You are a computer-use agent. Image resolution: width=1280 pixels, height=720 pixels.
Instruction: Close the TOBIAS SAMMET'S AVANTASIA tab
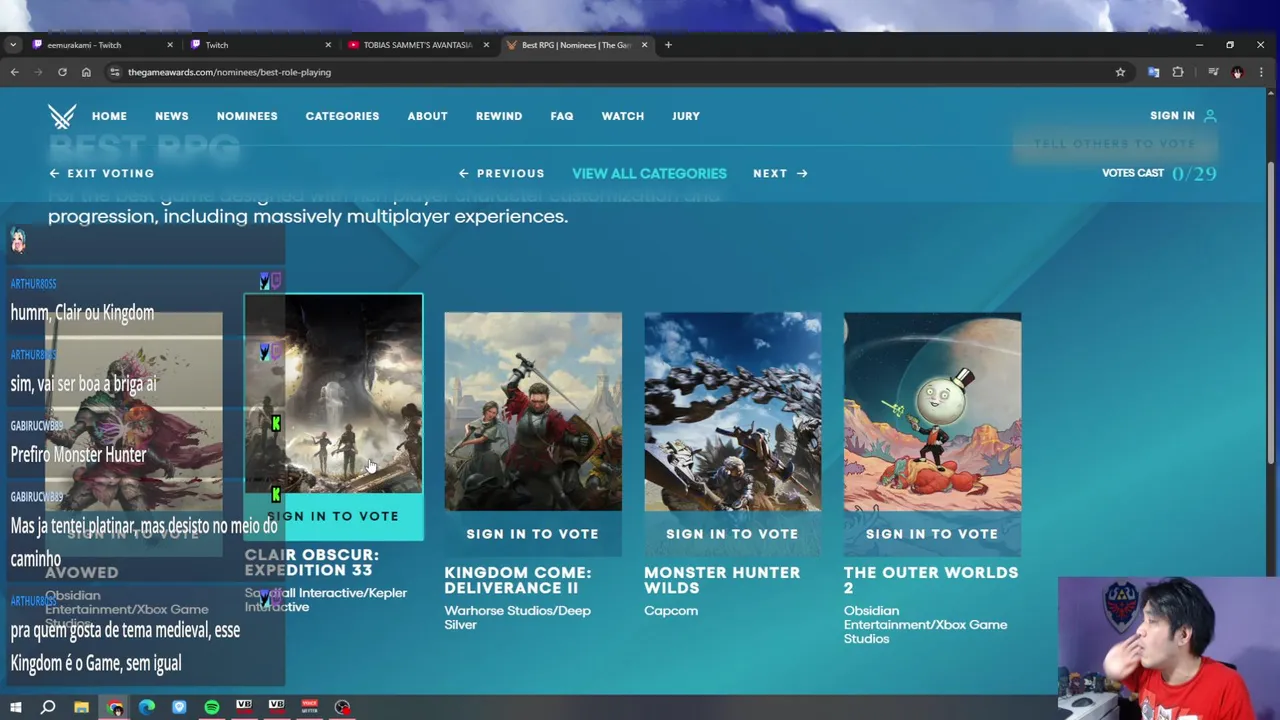point(486,45)
